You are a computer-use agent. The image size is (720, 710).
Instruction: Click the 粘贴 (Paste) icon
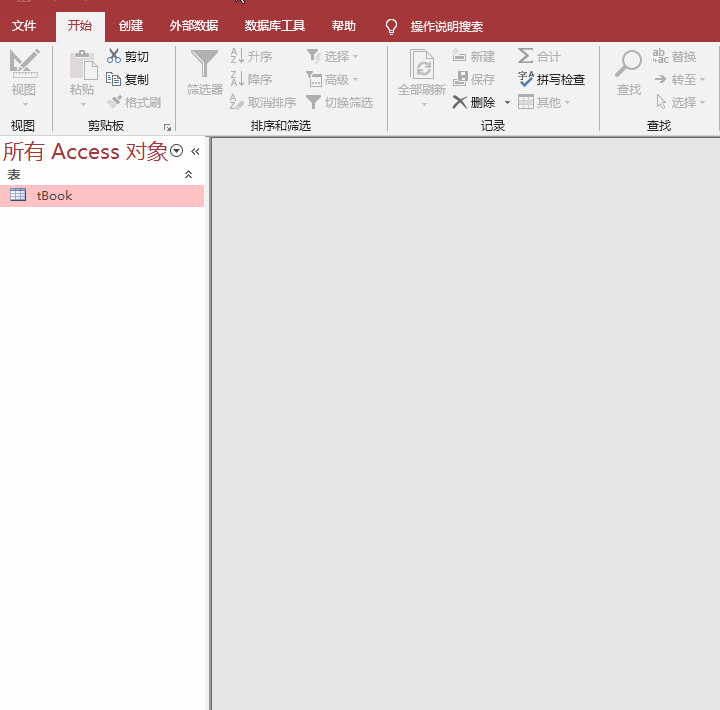pos(83,65)
